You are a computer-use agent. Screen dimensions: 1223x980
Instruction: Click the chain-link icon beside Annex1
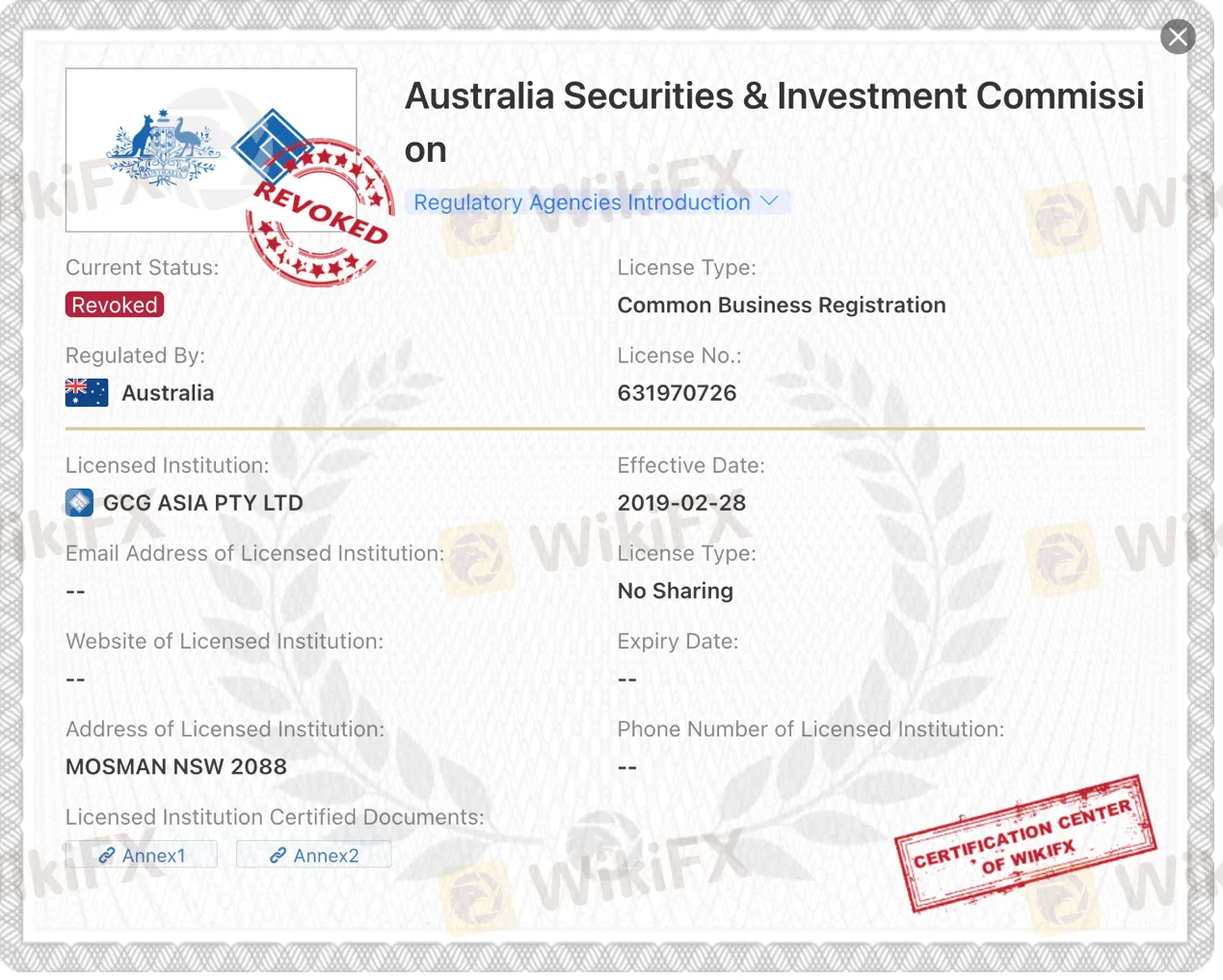pyautogui.click(x=107, y=856)
